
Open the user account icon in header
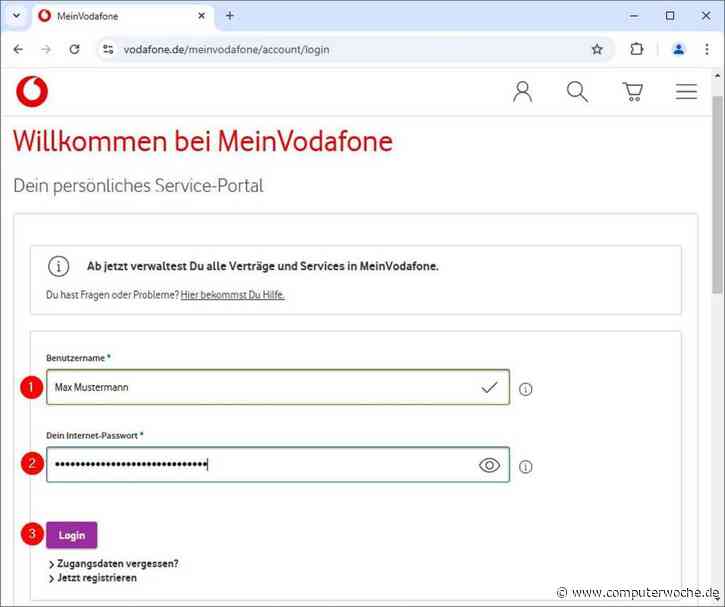click(x=522, y=92)
